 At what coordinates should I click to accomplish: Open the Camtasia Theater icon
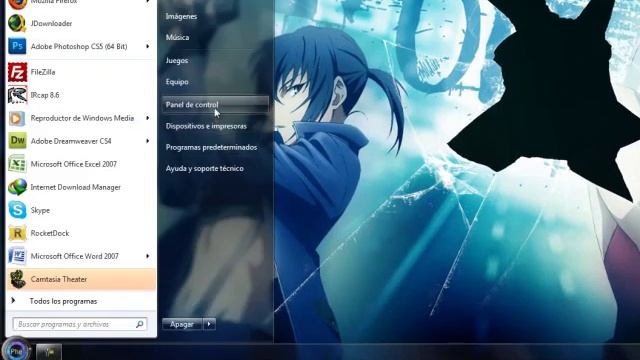pyautogui.click(x=17, y=279)
